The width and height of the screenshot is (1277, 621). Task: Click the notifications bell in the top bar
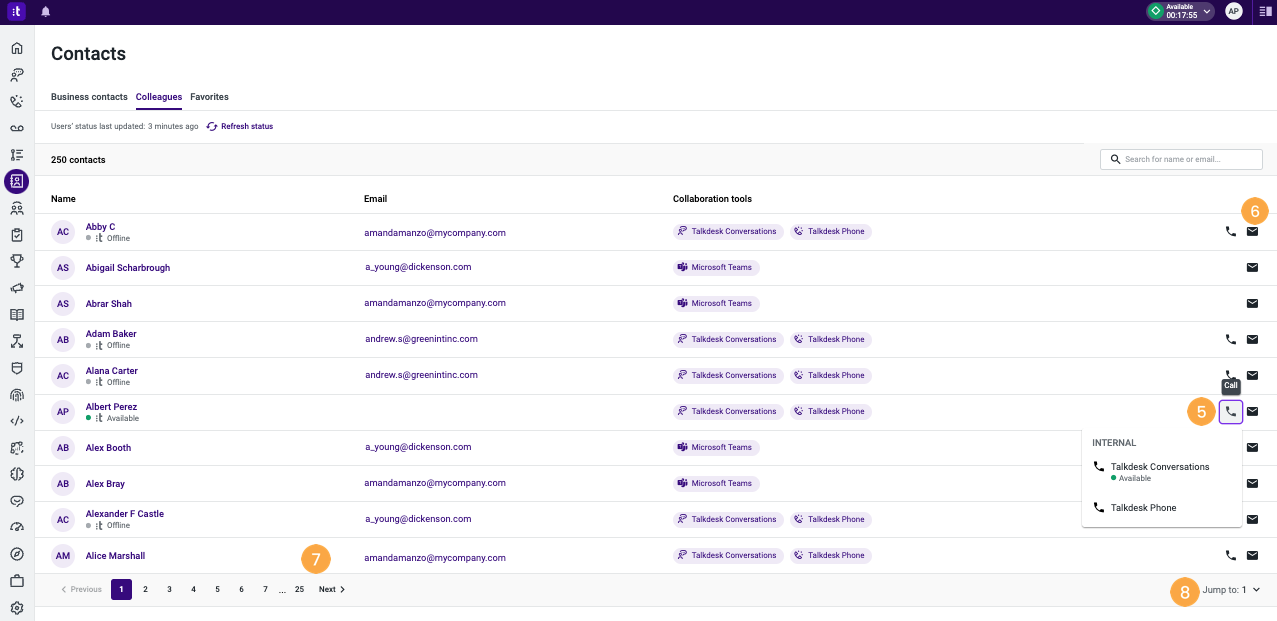point(44,11)
